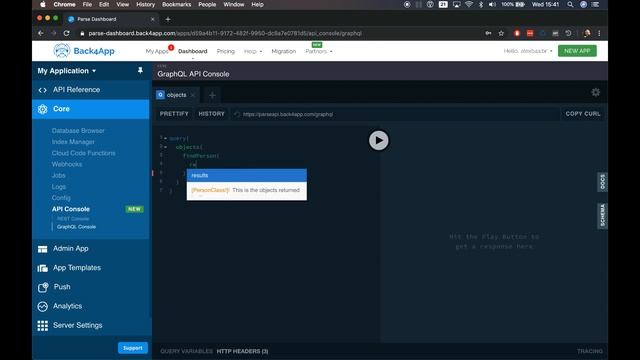The image size is (640, 360).
Task: Open a new Chrome tab
Action: pyautogui.click(x=168, y=19)
